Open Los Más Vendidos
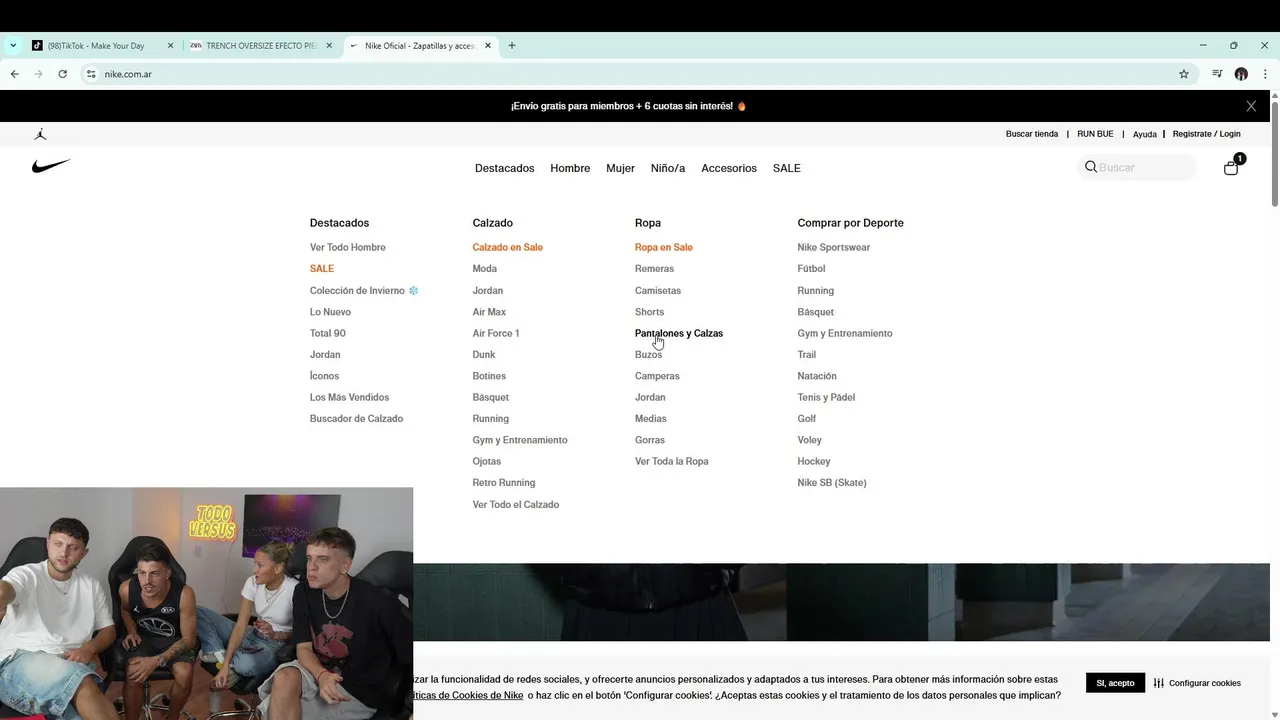 point(349,397)
